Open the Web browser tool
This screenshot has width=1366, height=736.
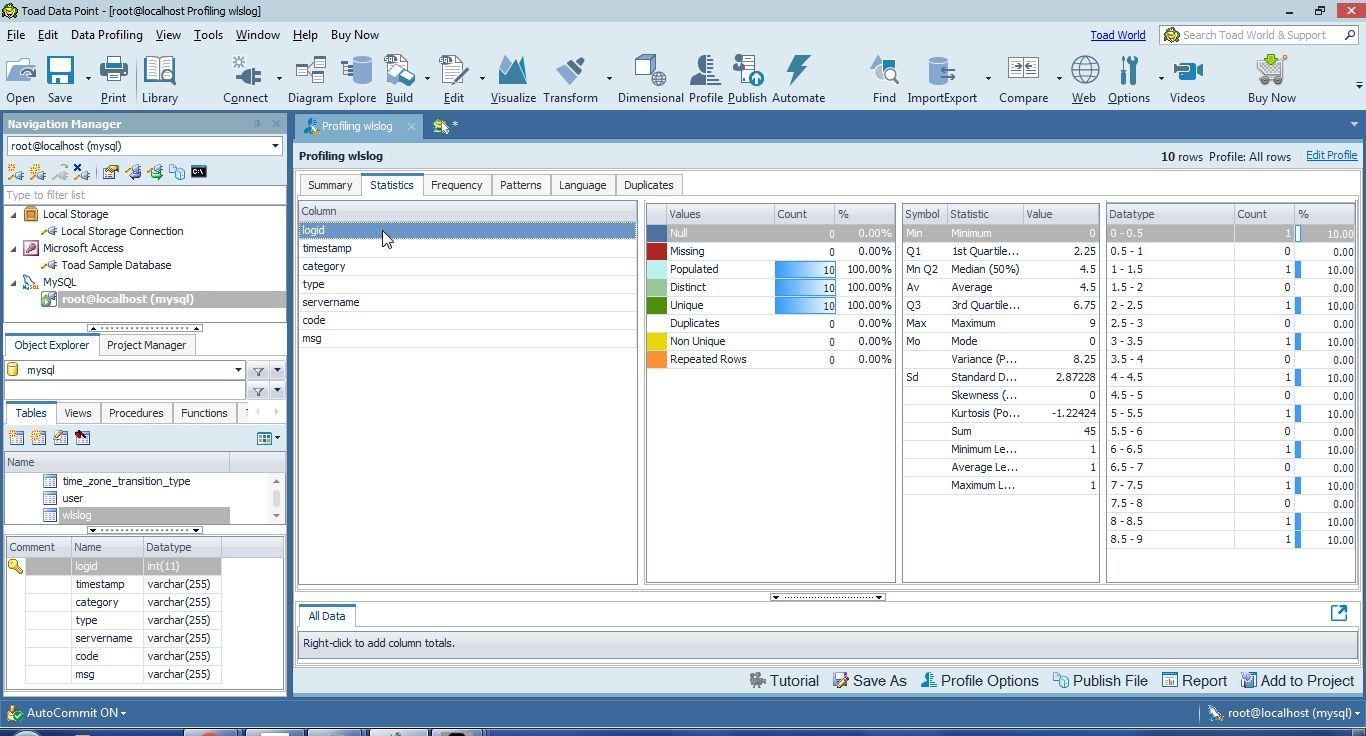tap(1084, 79)
